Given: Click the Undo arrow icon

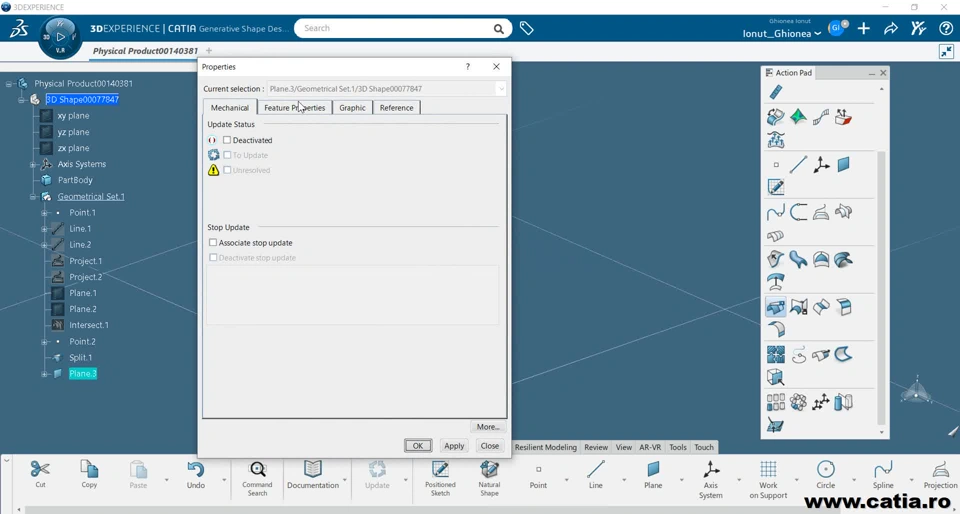Looking at the screenshot, I should (x=195, y=469).
